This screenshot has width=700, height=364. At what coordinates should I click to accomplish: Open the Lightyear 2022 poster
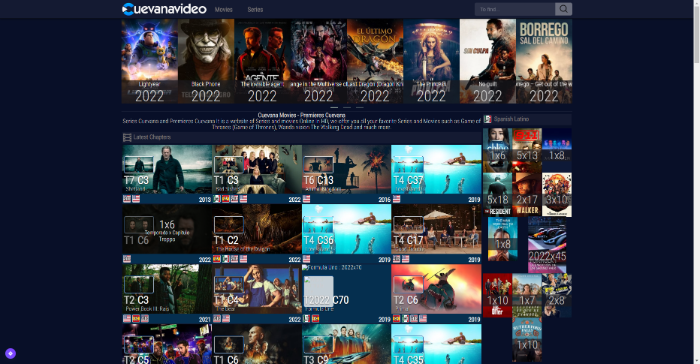click(x=150, y=61)
